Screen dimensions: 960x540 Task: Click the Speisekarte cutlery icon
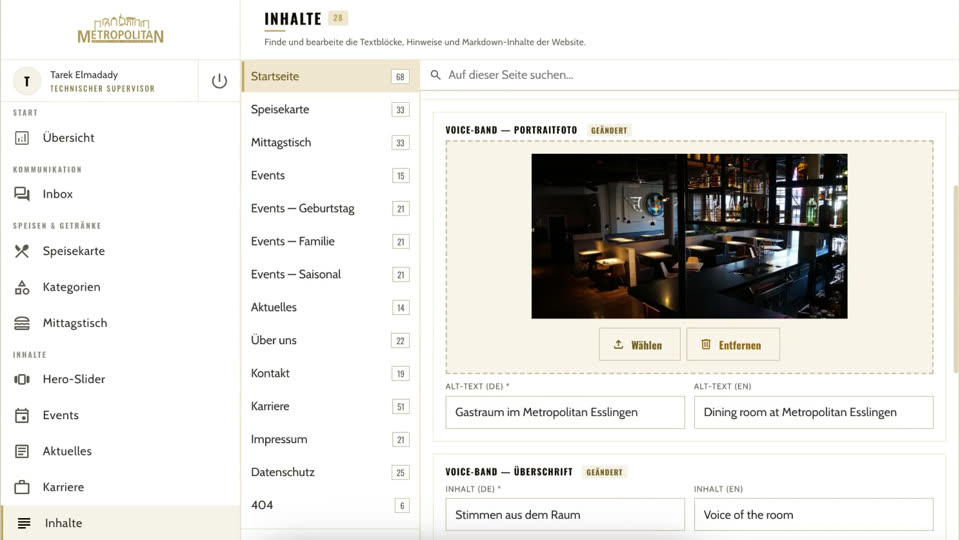click(x=22, y=251)
